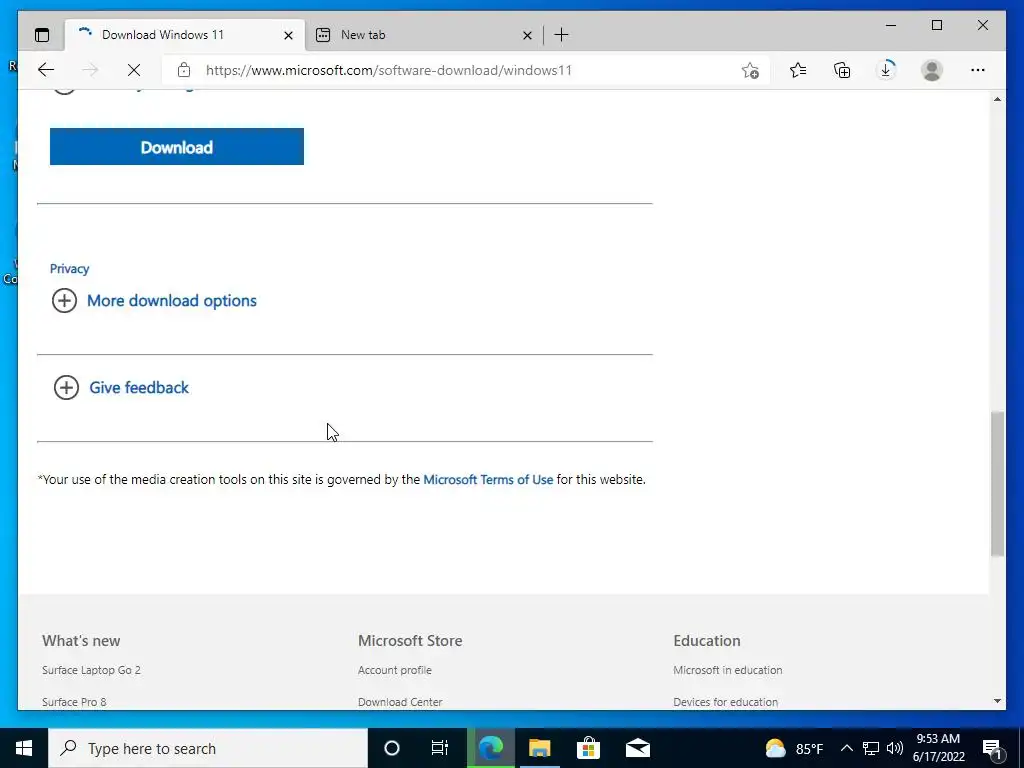This screenshot has height=768, width=1024.
Task: Open the tab actions menu icon
Action: coord(42,35)
